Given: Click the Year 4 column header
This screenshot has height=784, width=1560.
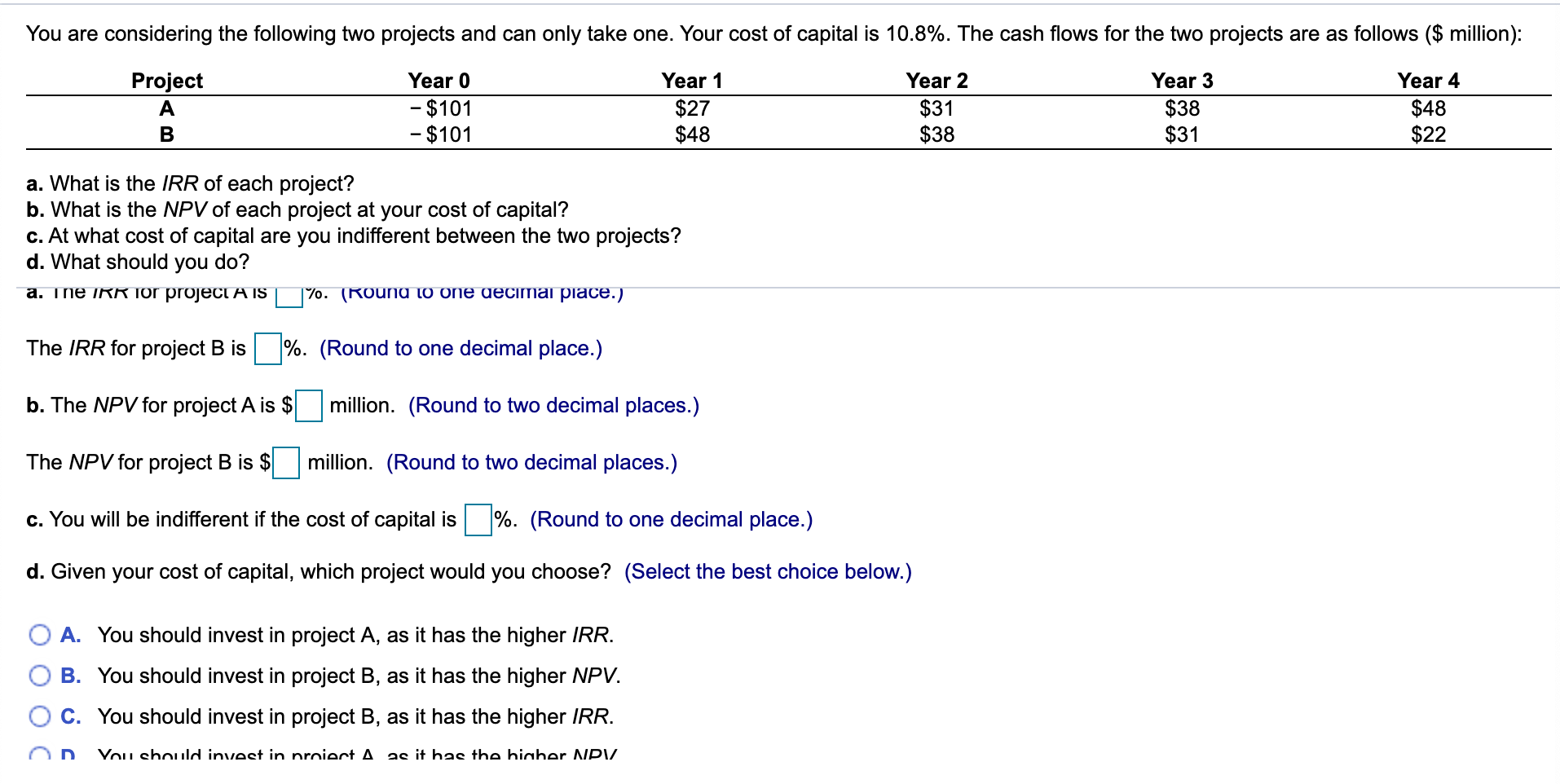Looking at the screenshot, I should pos(1429,81).
